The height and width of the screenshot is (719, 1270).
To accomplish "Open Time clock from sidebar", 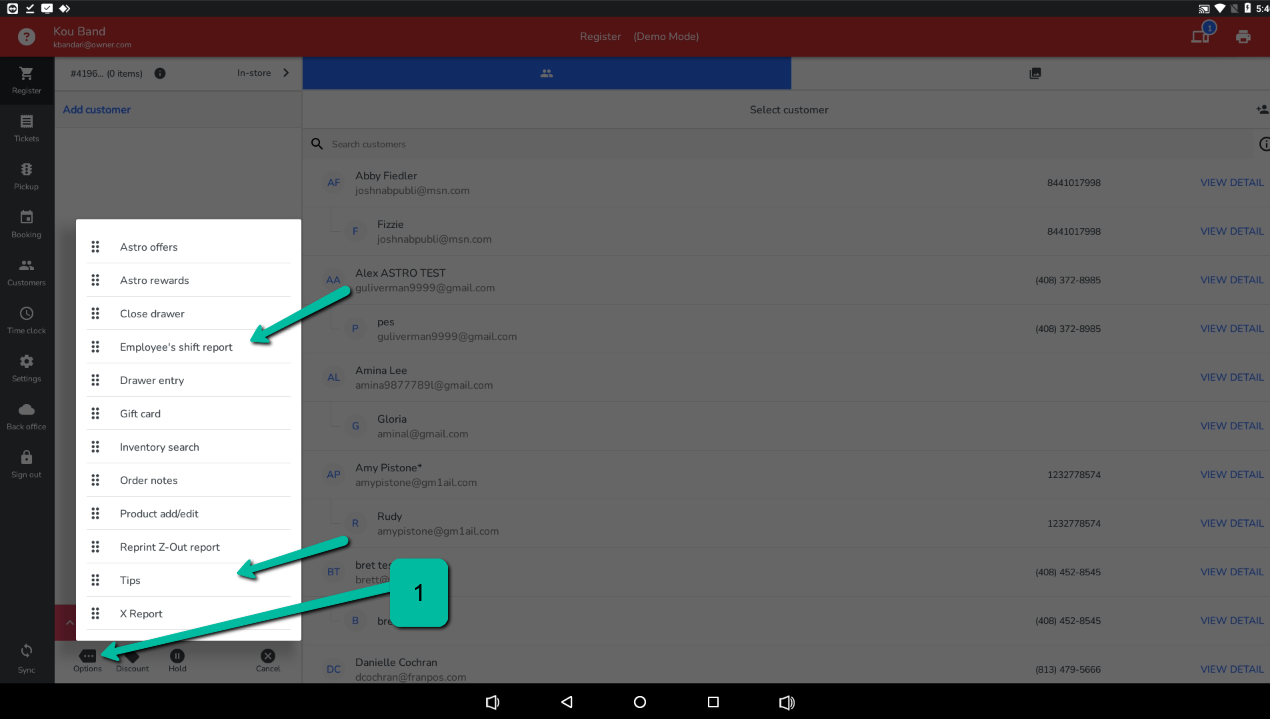I will point(26,315).
